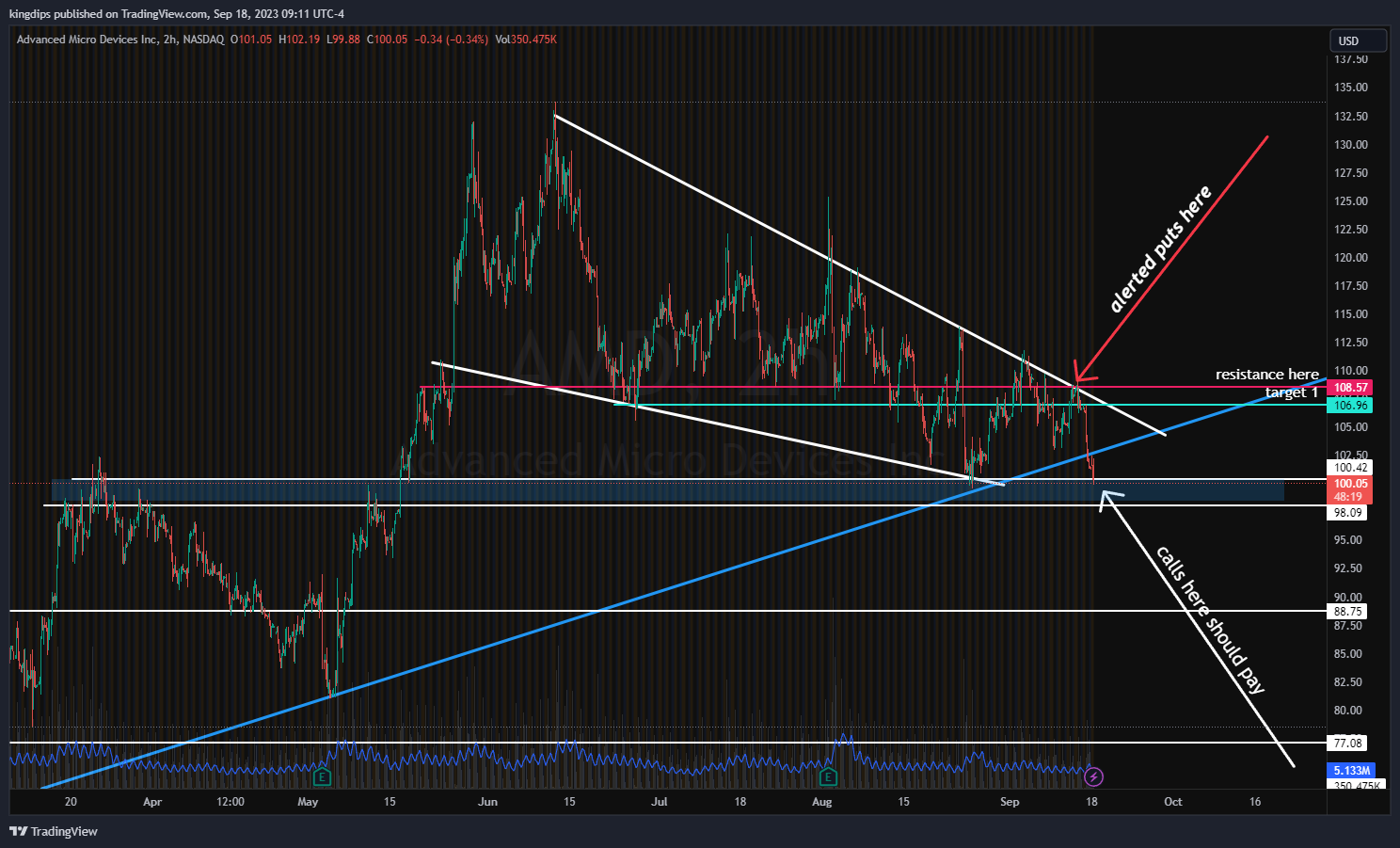Click the 77.08 price label
This screenshot has height=848, width=1400.
pyautogui.click(x=1347, y=744)
